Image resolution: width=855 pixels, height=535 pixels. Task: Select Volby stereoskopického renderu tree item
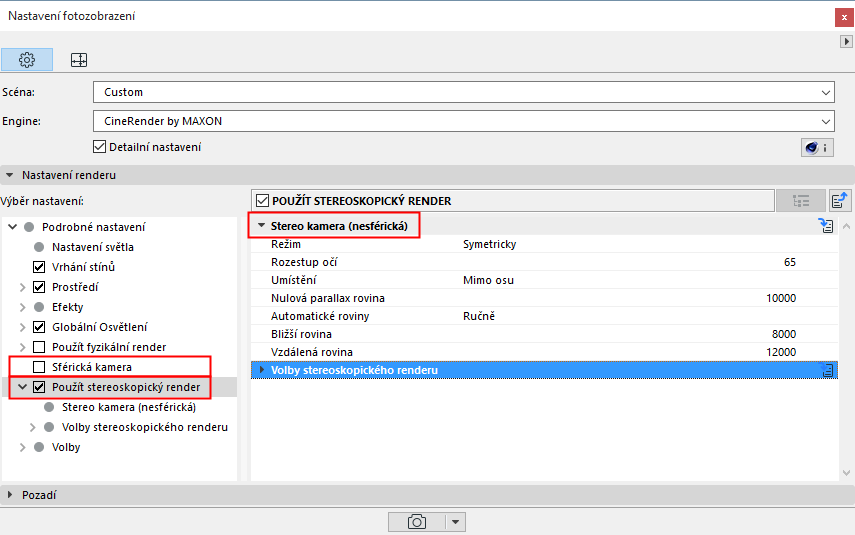144,427
